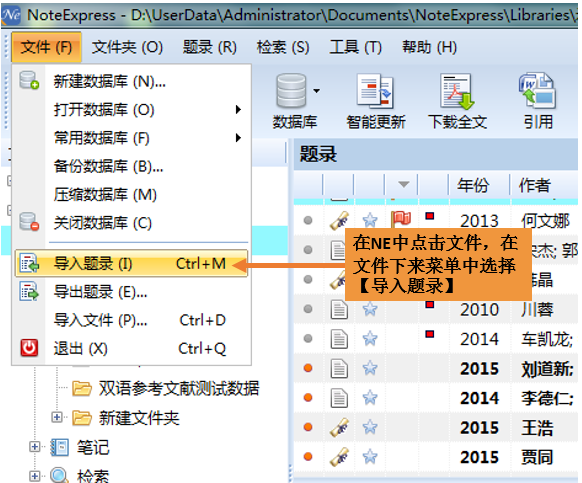Viewport: 582px width, 483px height.
Task: Click the close database icon in menu
Action: coord(29,222)
